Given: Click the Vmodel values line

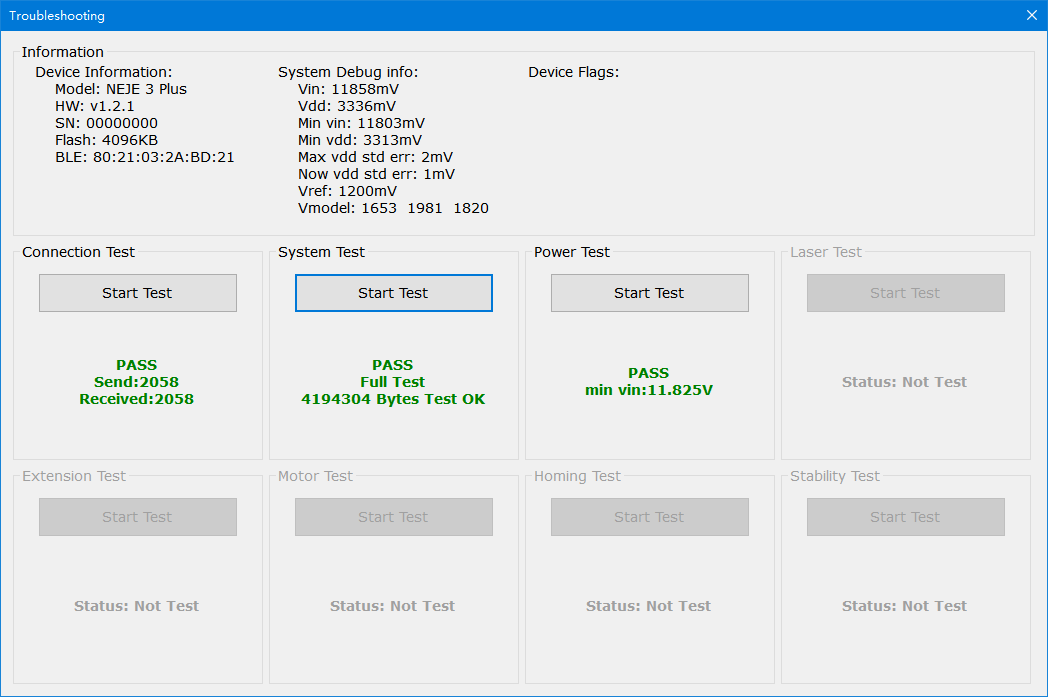Looking at the screenshot, I should click(x=393, y=208).
